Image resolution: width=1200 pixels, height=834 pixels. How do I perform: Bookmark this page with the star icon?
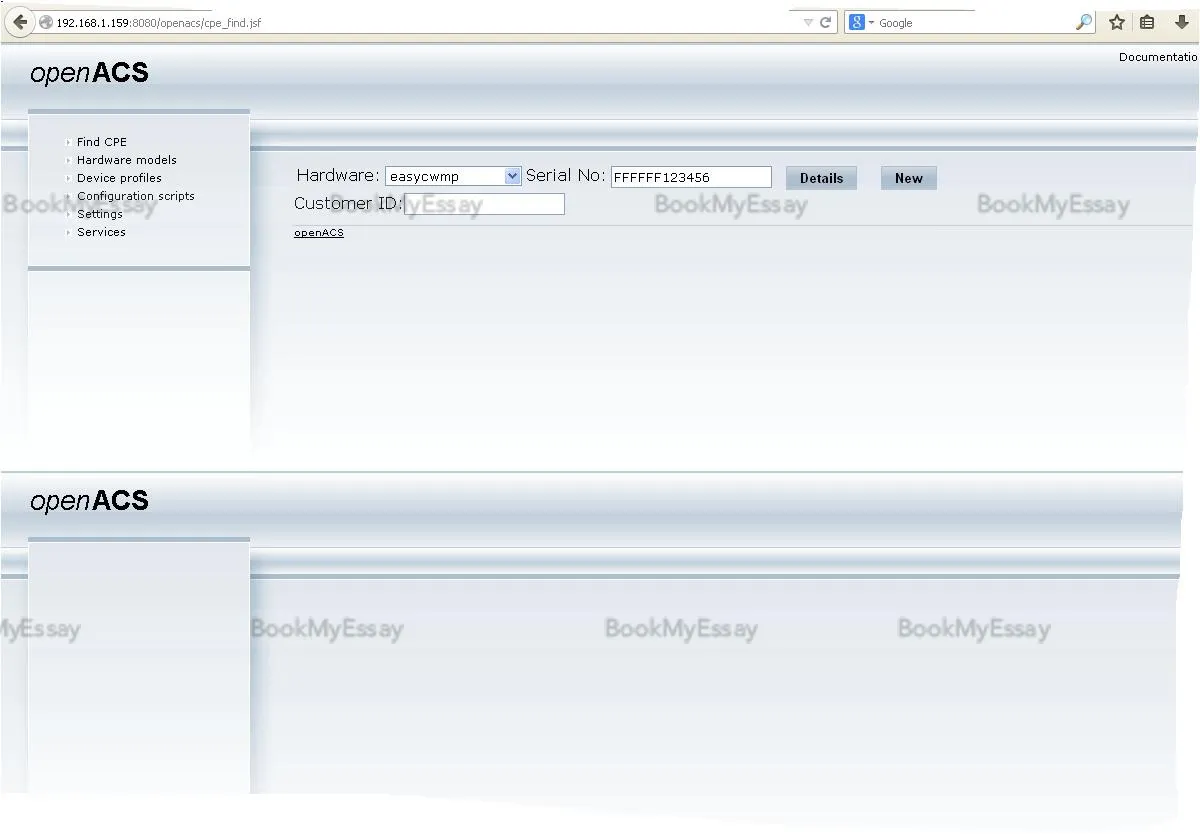pyautogui.click(x=1117, y=22)
